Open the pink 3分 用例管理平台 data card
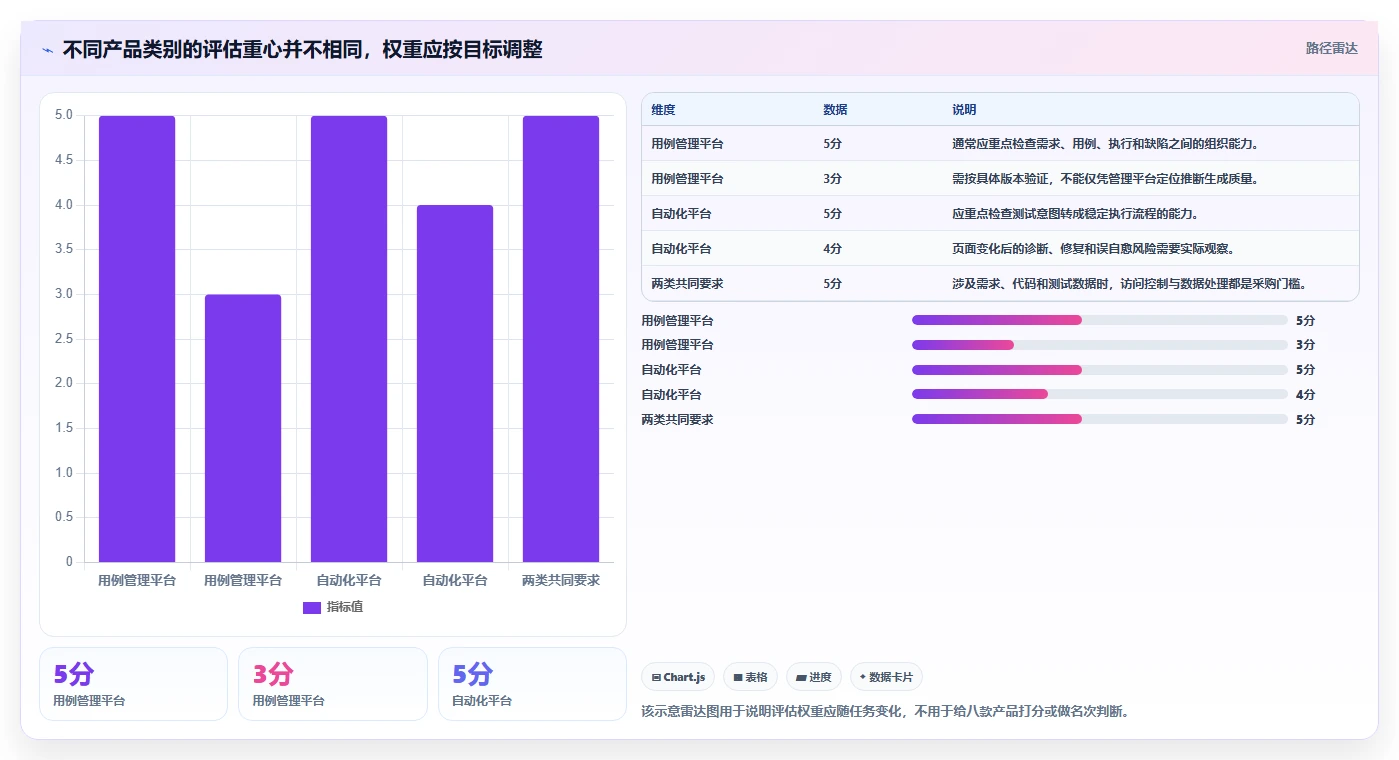Viewport: 1399px width, 760px height. point(332,684)
